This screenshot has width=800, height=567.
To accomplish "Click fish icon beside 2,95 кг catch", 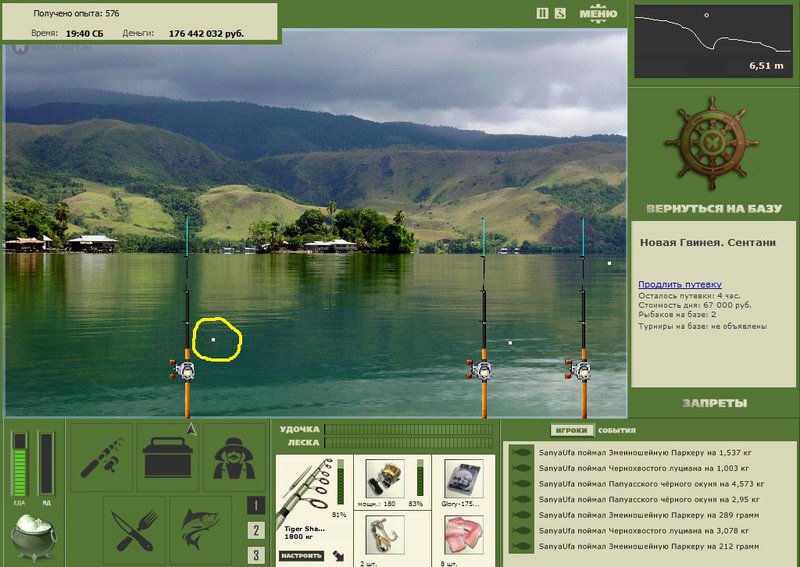I will click(x=521, y=499).
